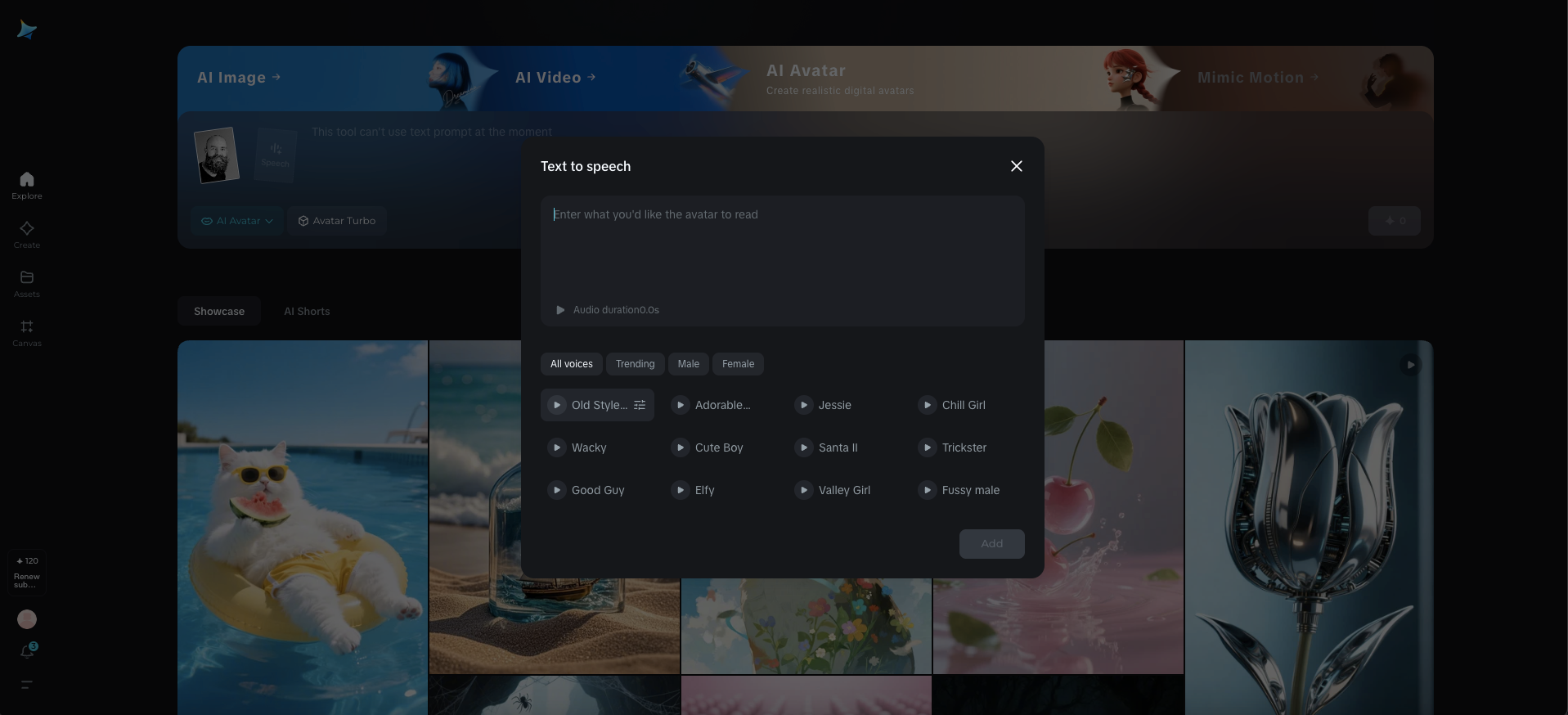Play preview of Santa II voice
Screen dimensions: 1568x715
803,447
